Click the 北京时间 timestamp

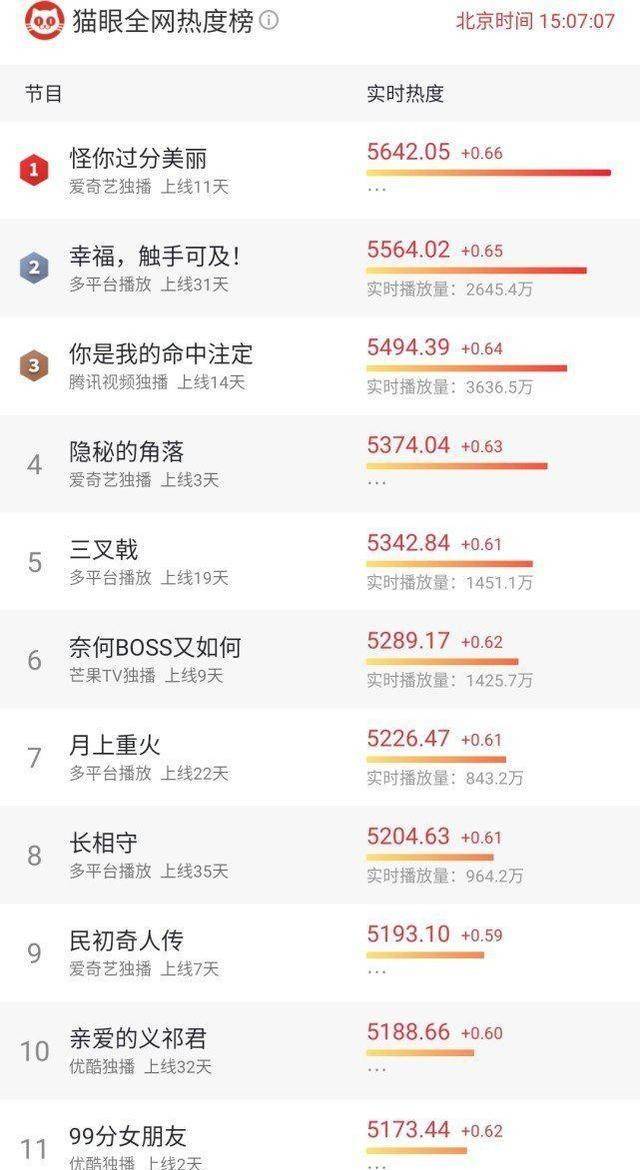pyautogui.click(x=535, y=21)
